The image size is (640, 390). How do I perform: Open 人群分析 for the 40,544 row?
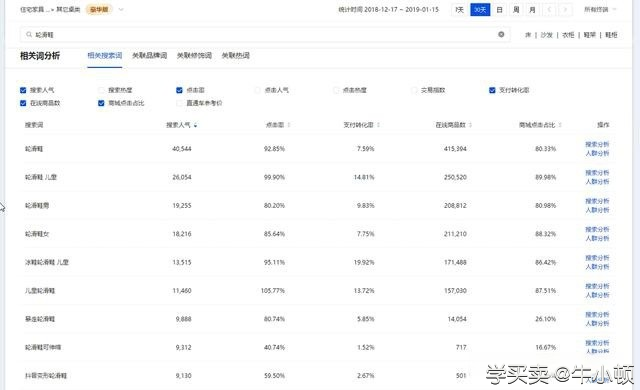[597, 153]
